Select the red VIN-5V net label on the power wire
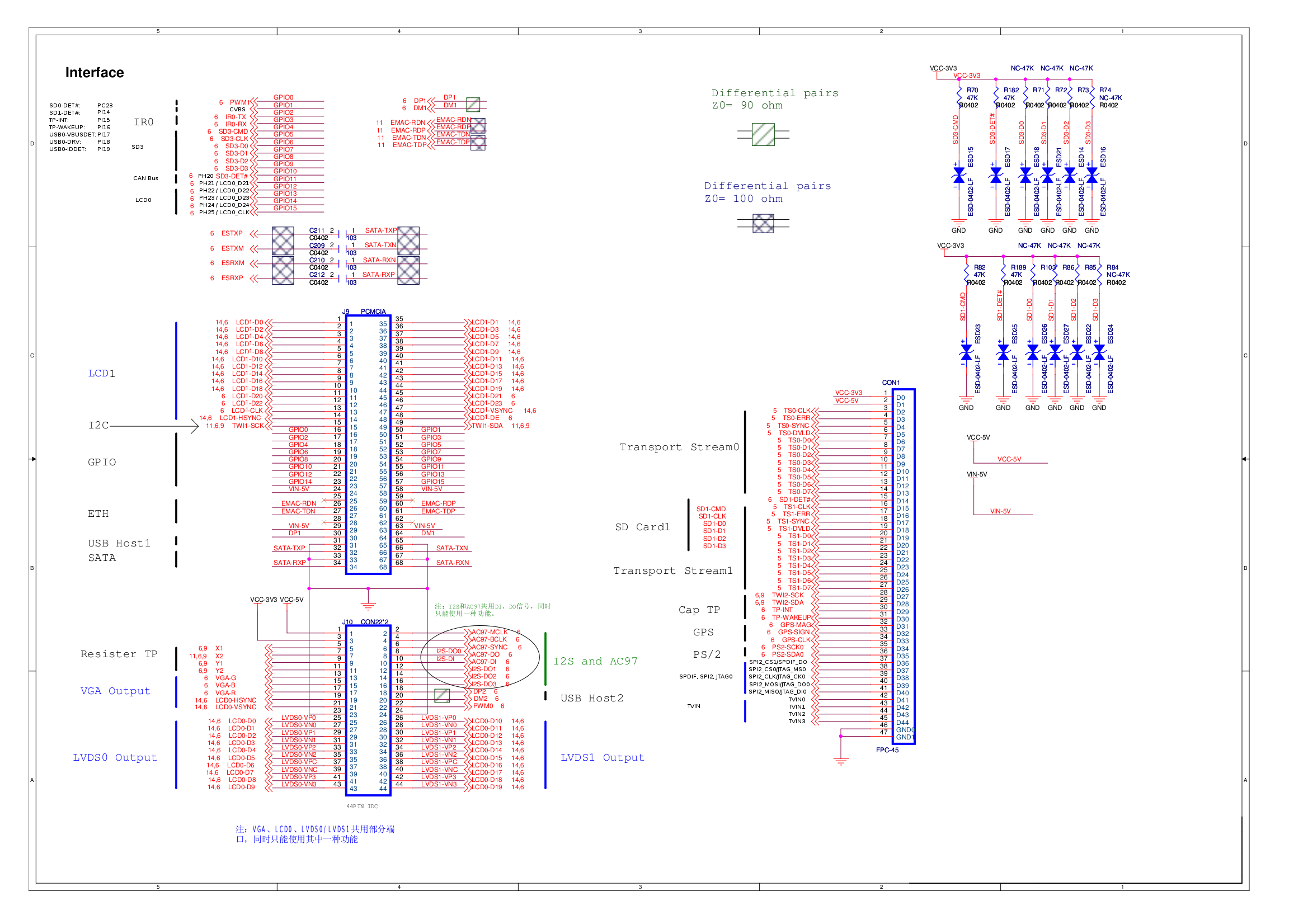The image size is (1308, 924). pos(1000,512)
